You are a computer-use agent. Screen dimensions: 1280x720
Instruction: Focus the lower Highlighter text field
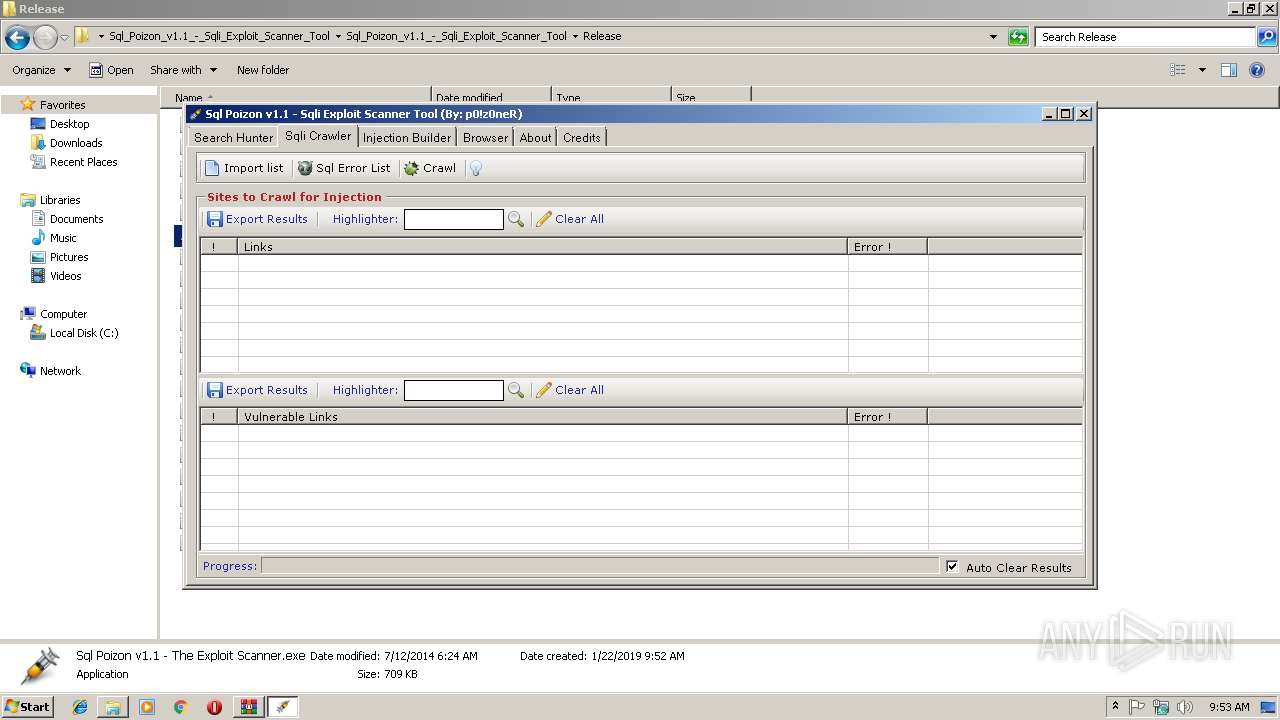(x=453, y=390)
